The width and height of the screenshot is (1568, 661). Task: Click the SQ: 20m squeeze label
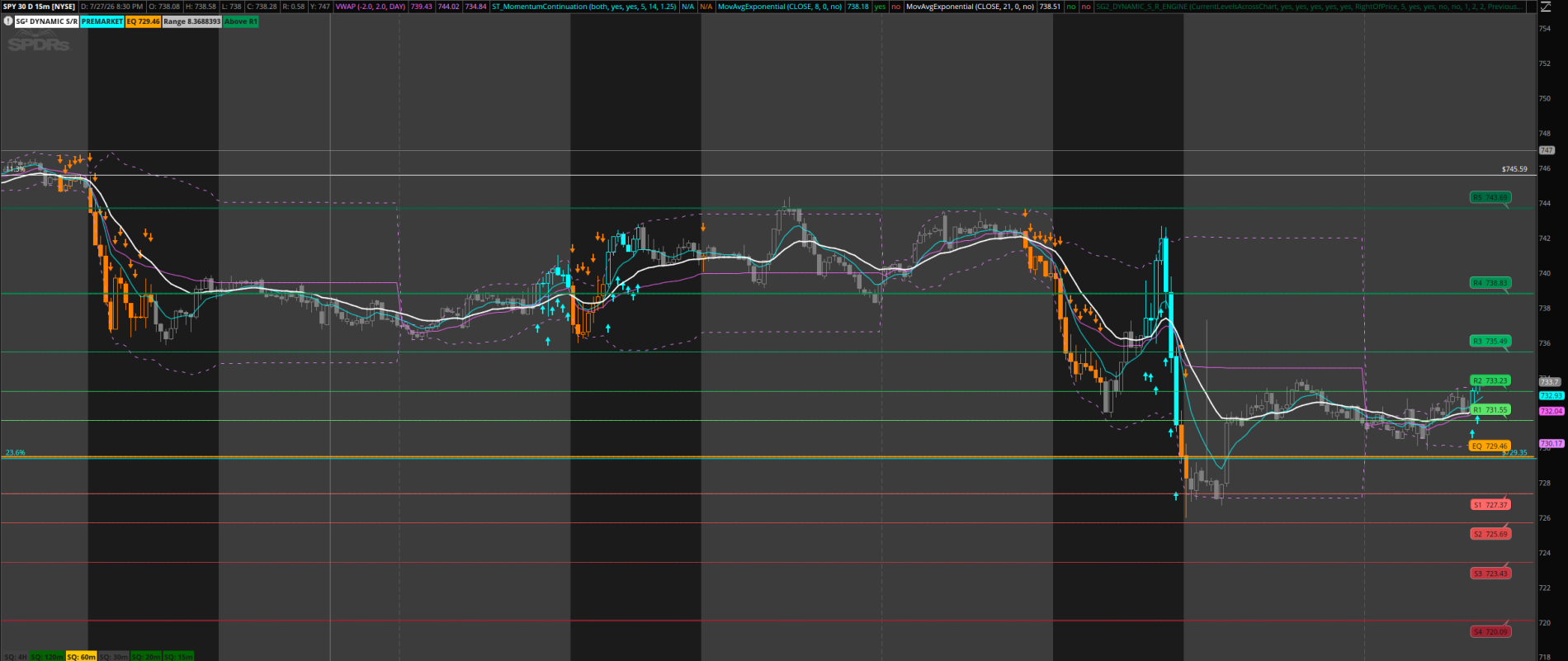point(146,657)
